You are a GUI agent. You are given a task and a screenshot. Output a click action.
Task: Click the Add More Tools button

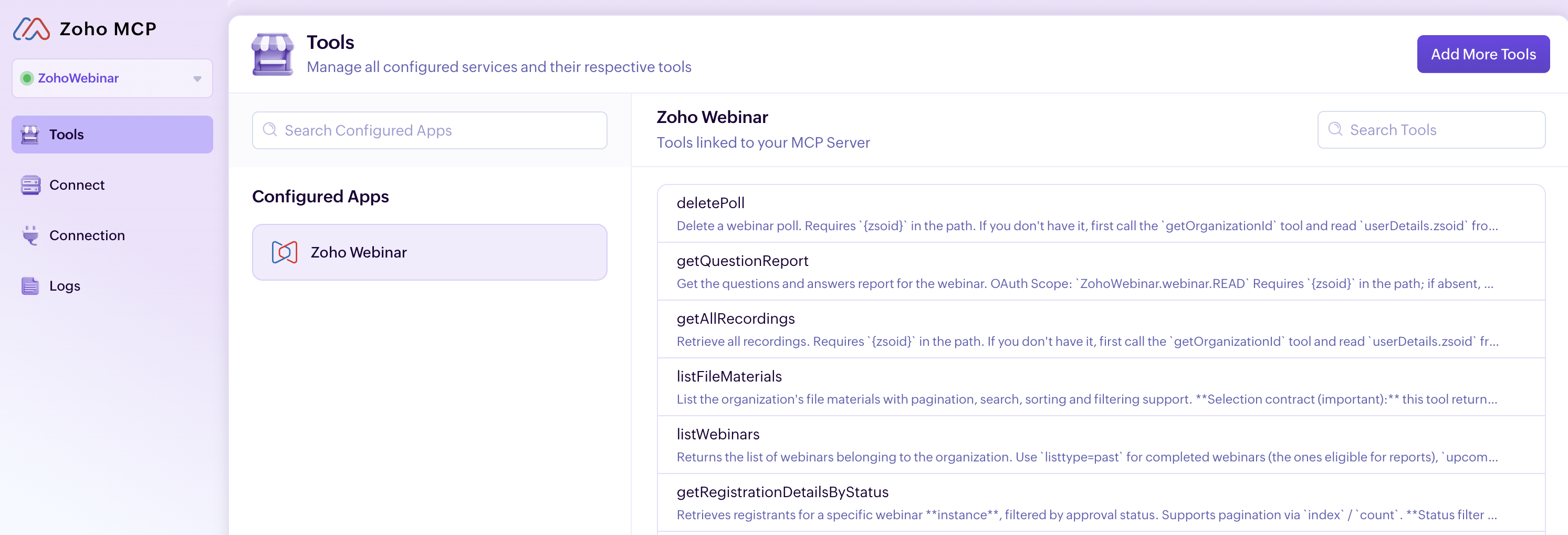[1483, 54]
